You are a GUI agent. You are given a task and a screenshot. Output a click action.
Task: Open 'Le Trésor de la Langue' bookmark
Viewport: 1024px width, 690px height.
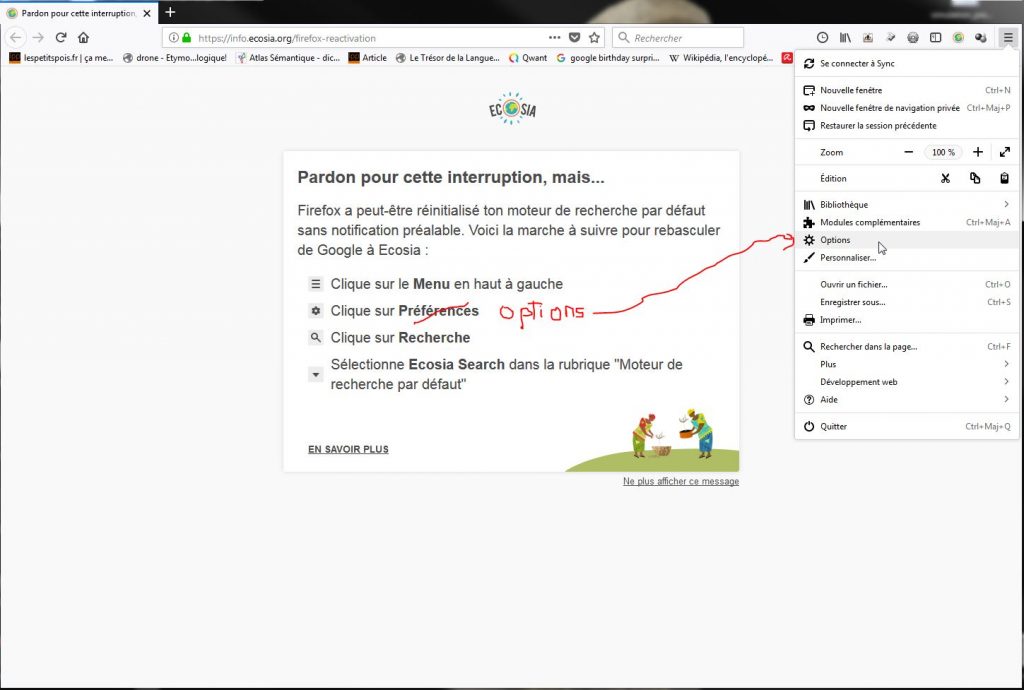tap(447, 57)
